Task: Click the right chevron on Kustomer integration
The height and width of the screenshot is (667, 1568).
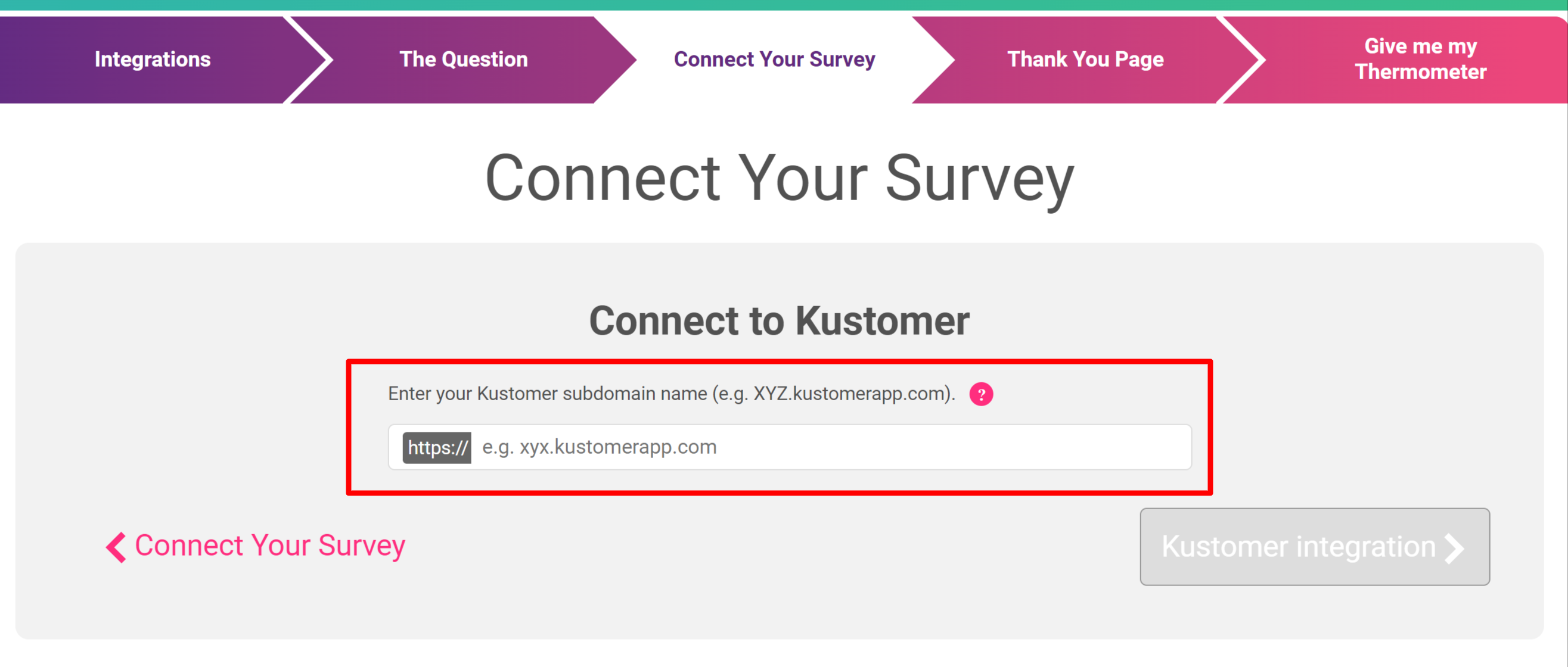Action: (x=1455, y=548)
